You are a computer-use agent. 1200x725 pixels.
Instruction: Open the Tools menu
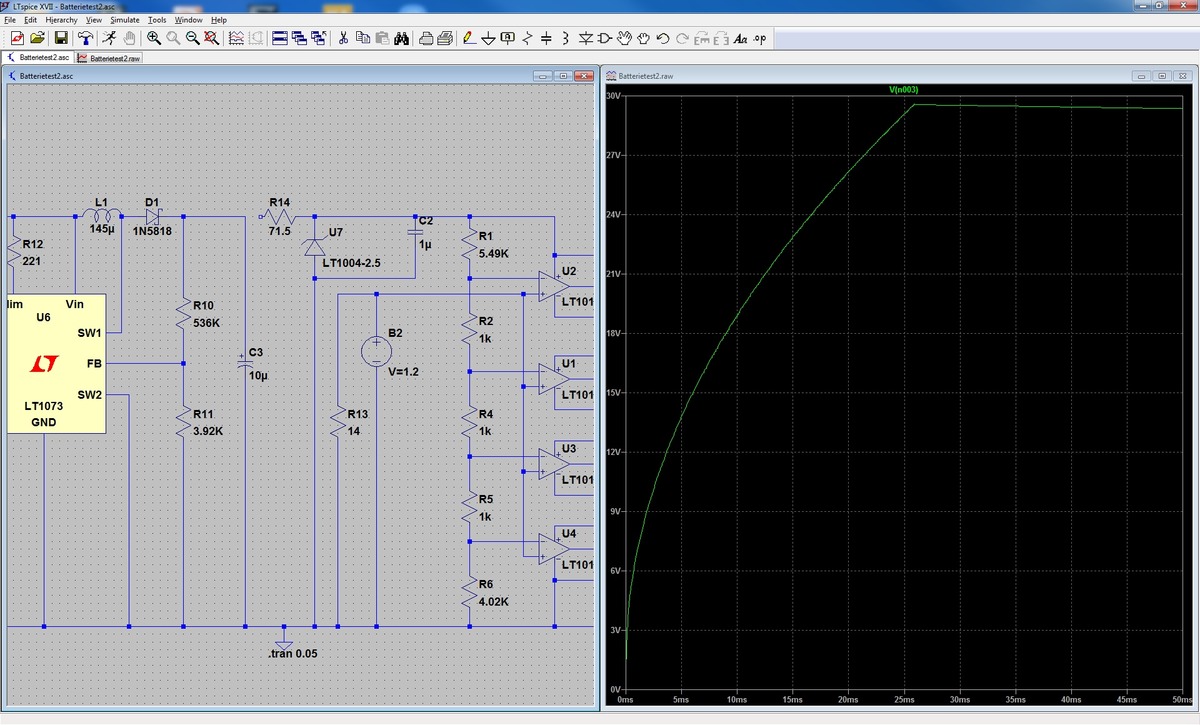click(x=157, y=20)
